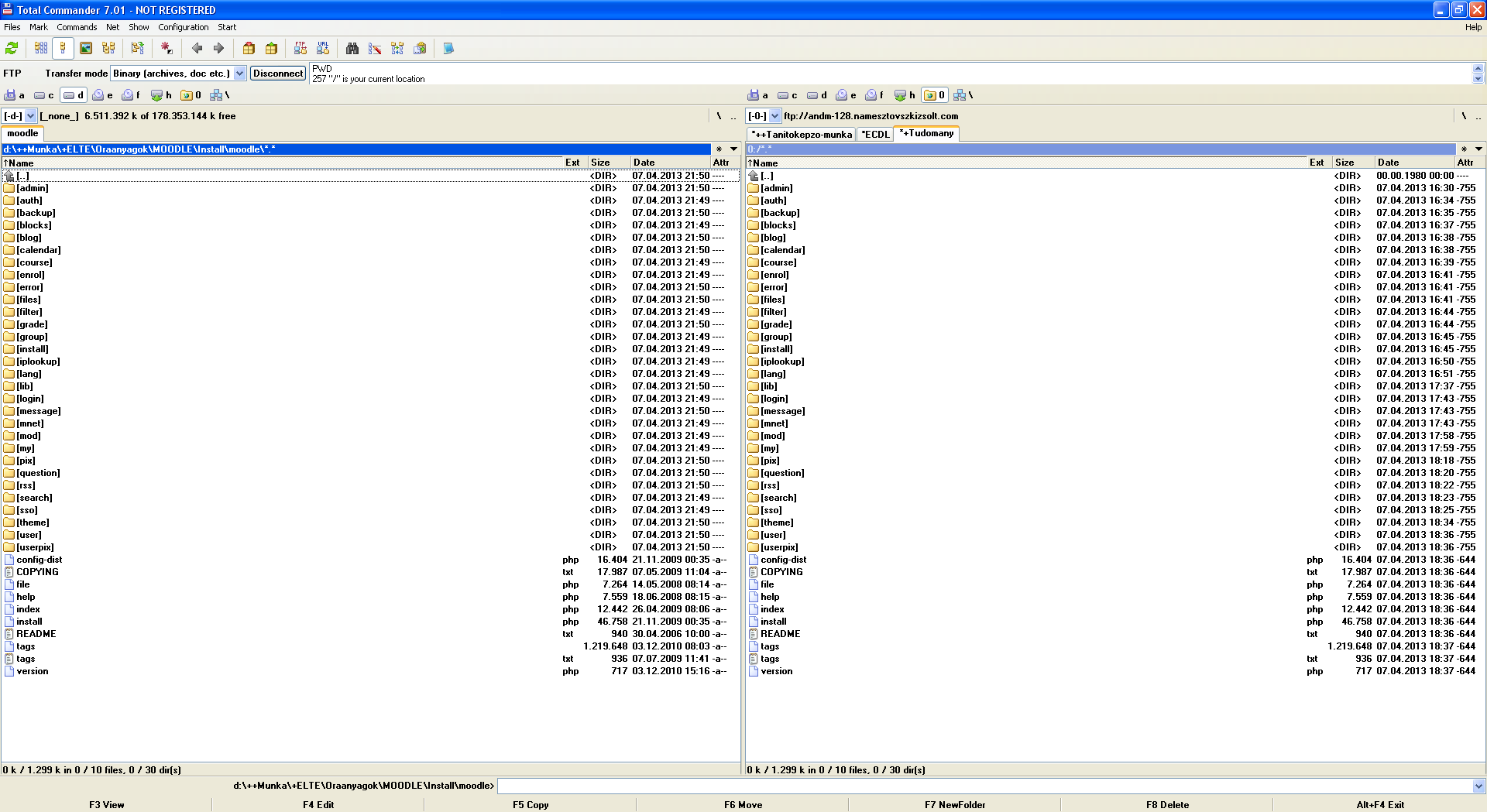Select the full file details view icon

64,48
